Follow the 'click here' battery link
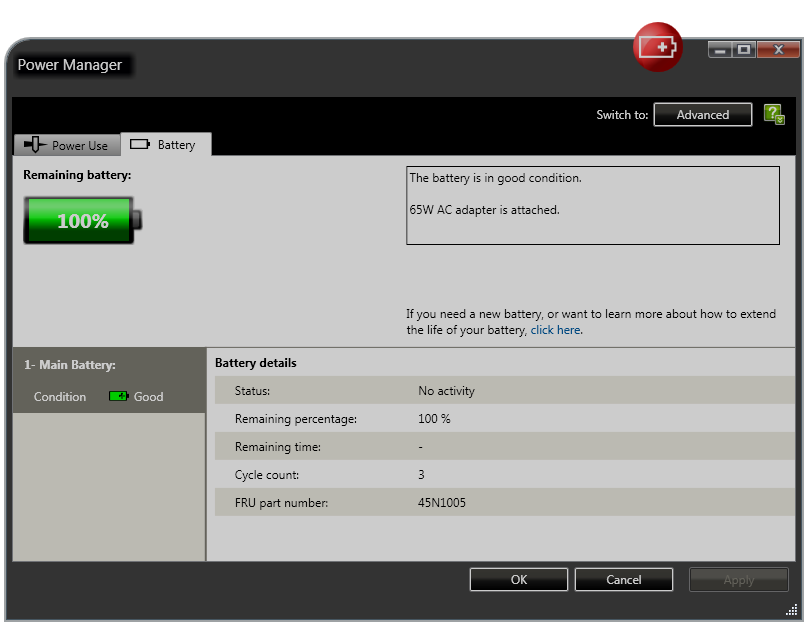This screenshot has height=627, width=806. tap(555, 330)
